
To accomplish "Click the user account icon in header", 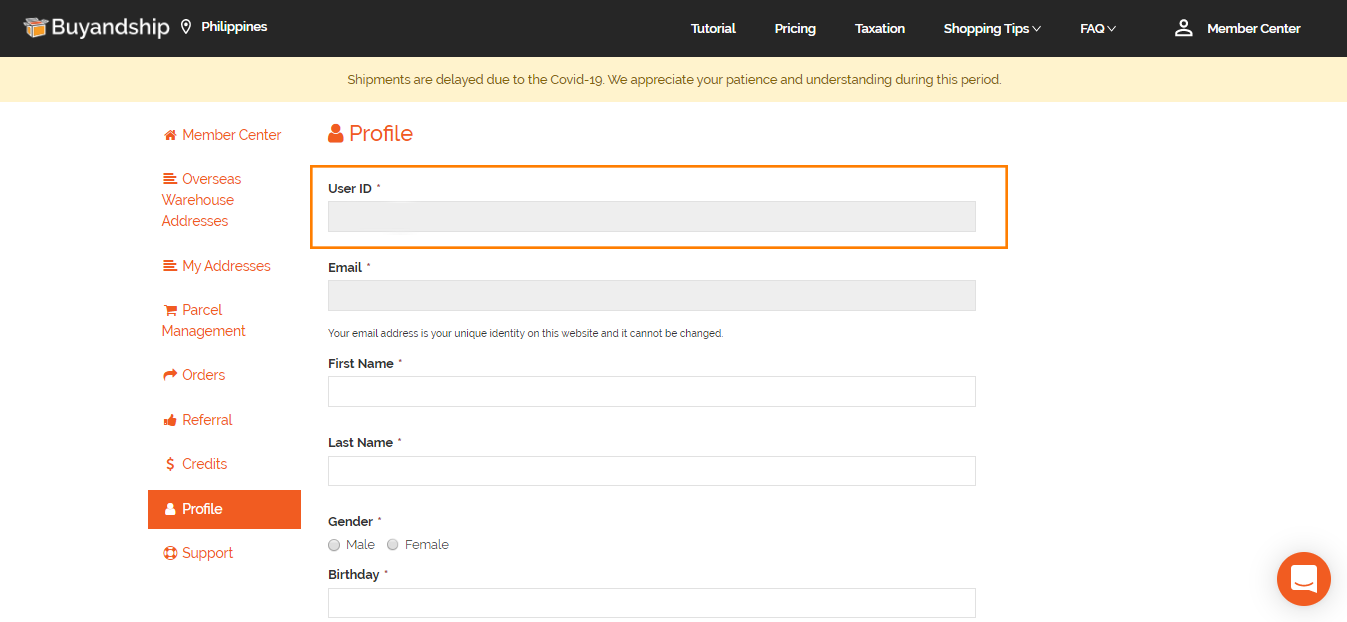I will click(1184, 28).
